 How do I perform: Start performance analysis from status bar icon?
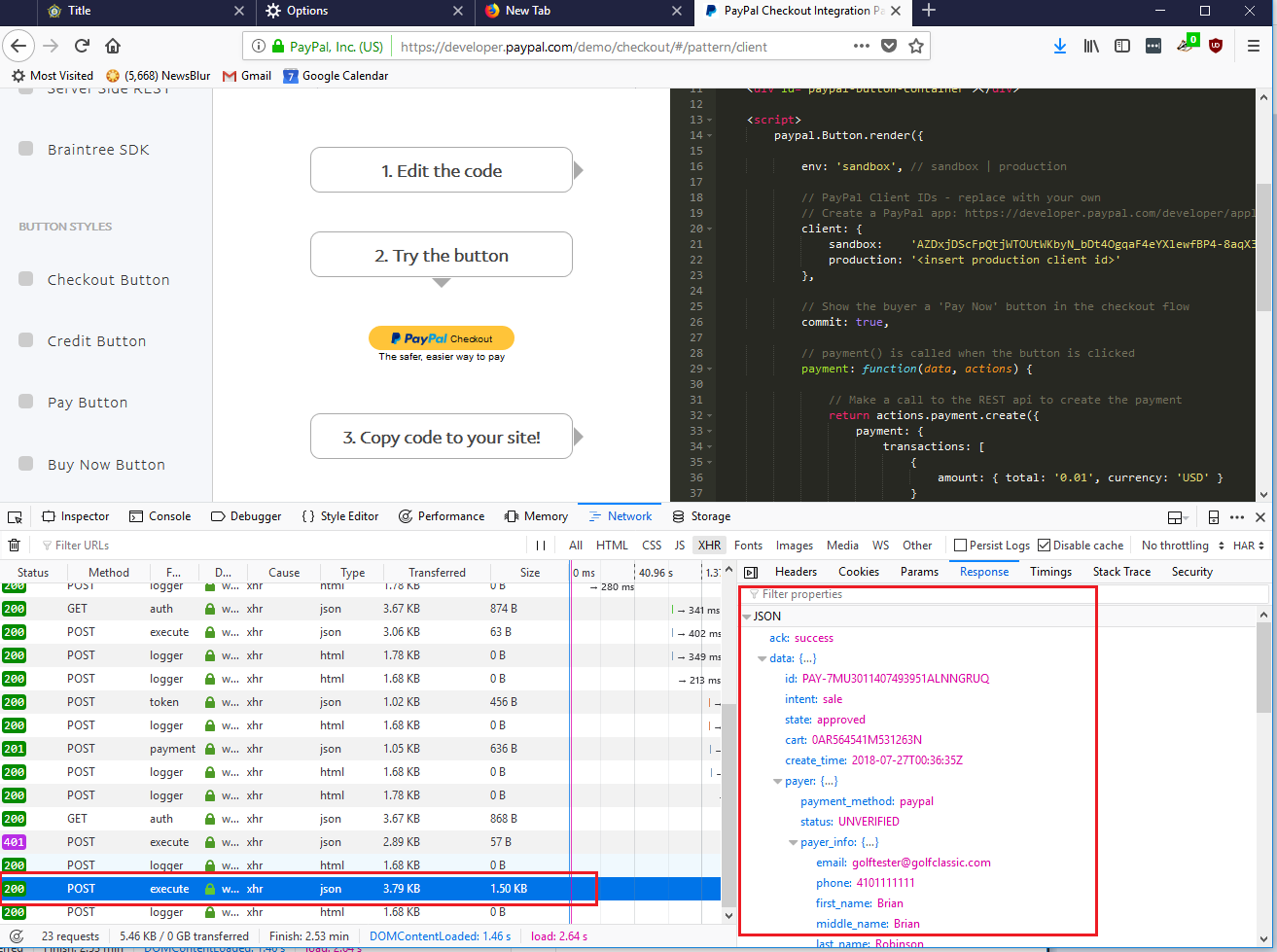[16, 936]
